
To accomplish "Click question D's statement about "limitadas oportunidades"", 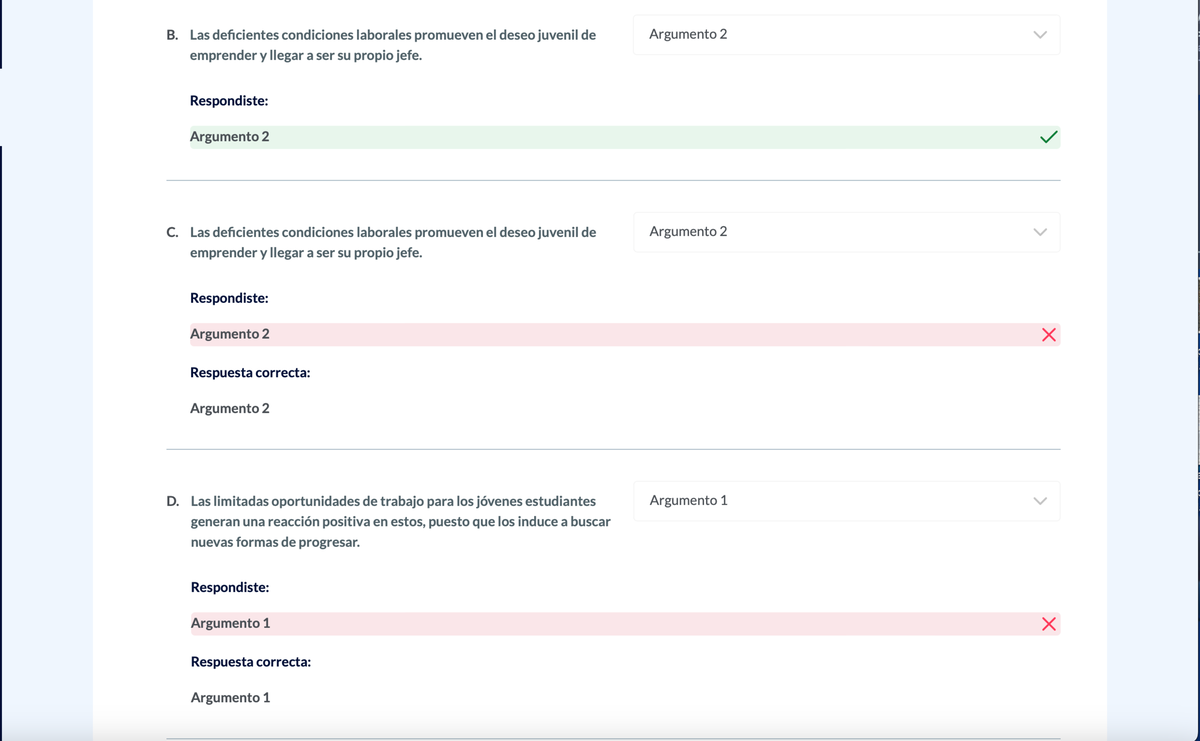I will tap(400, 521).
